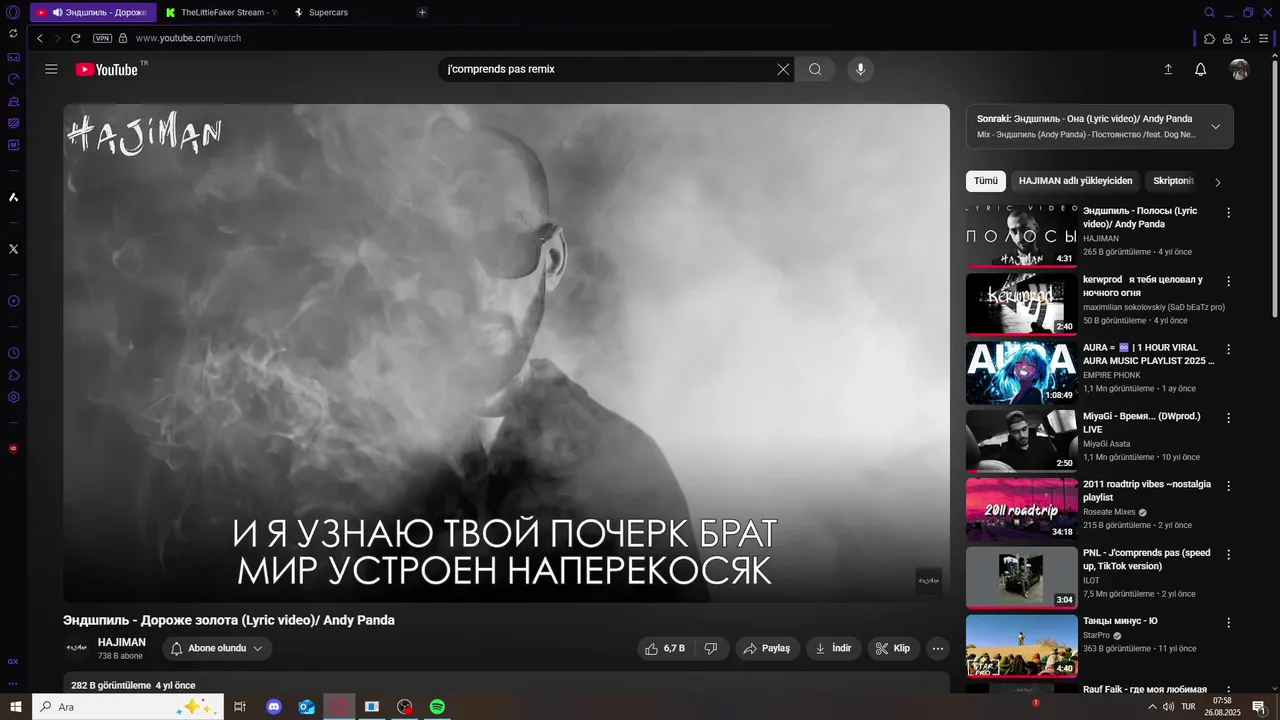Open options menu for Эндшпиль - Полосы video
Screen dimensions: 1280x720
1229,212
